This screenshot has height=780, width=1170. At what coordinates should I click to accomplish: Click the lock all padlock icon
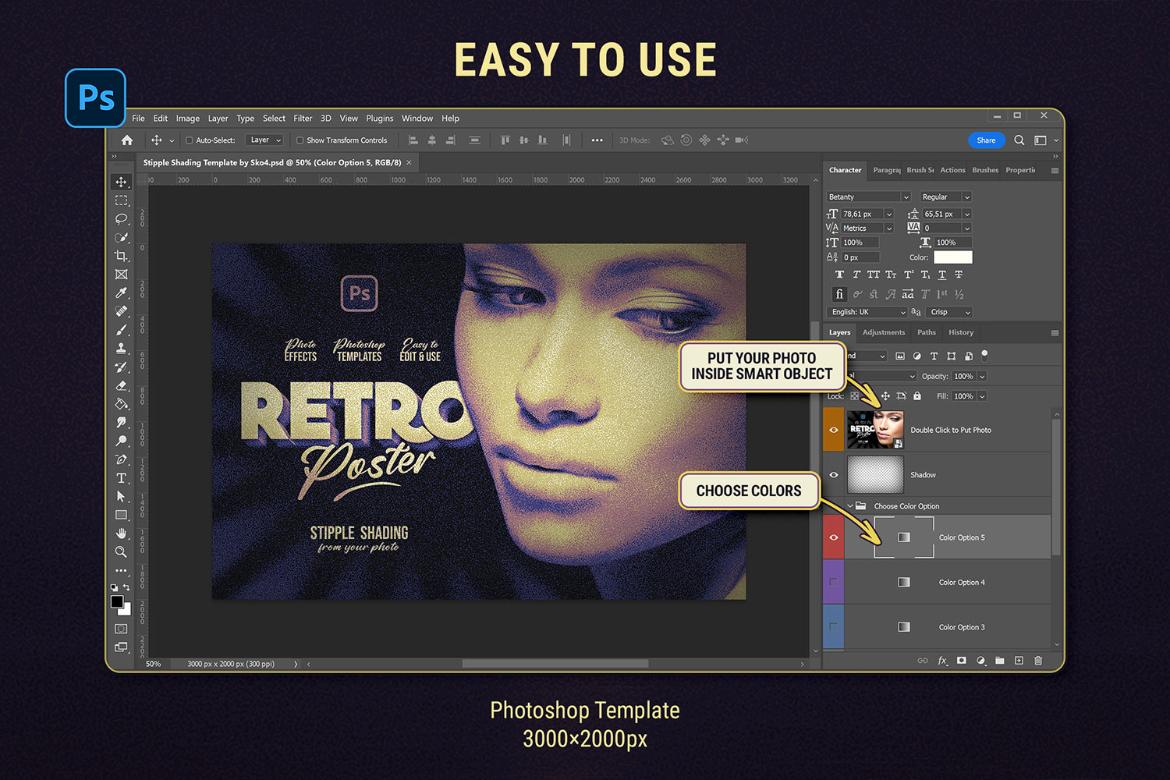(917, 396)
